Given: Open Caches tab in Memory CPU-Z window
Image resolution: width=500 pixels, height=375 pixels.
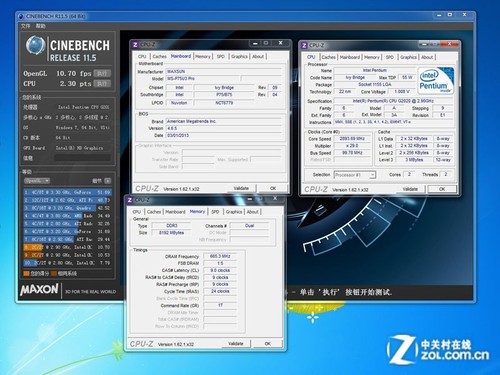Looking at the screenshot, I should (x=154, y=212).
